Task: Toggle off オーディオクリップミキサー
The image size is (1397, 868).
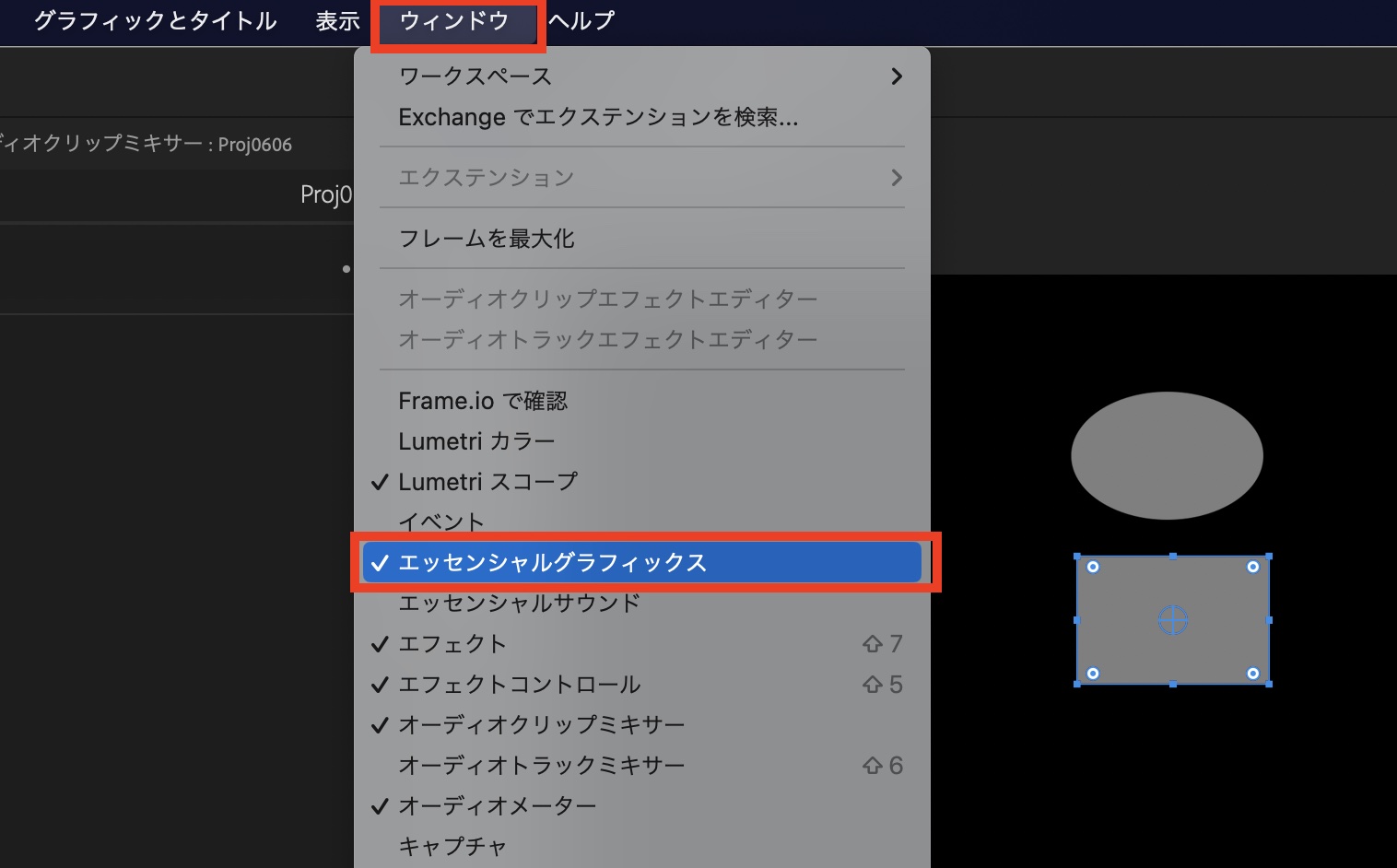Action: pyautogui.click(x=541, y=725)
